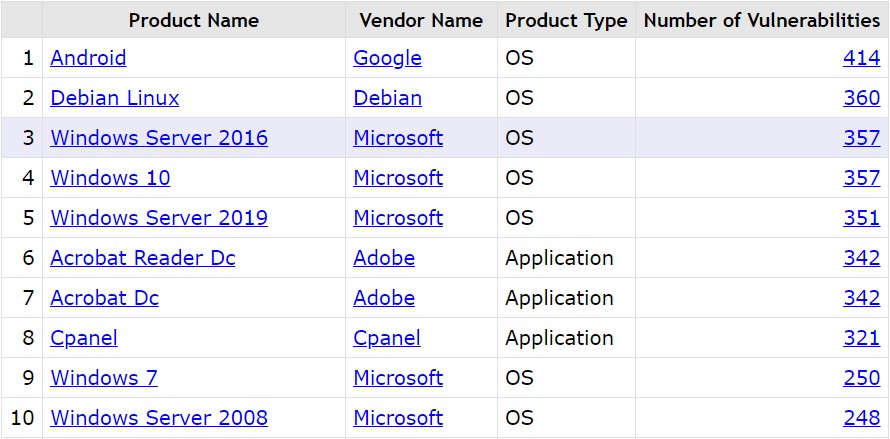The width and height of the screenshot is (890, 439).
Task: Click Adobe vendor link for Acrobat Reader Dc
Action: [x=384, y=258]
